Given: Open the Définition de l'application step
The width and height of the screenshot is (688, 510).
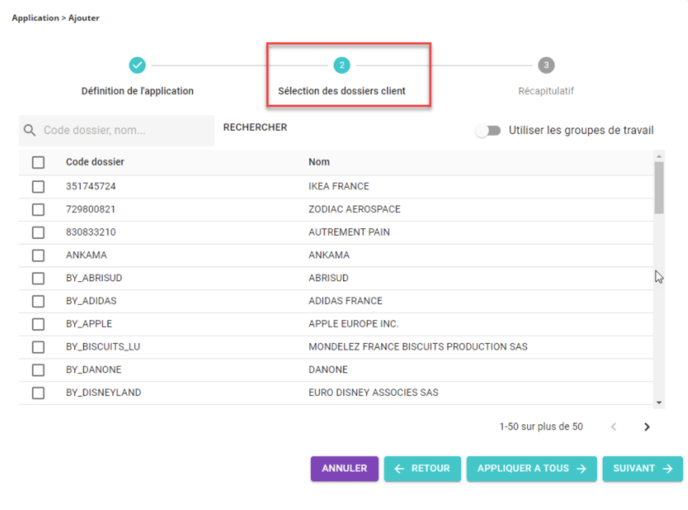Looking at the screenshot, I should (x=137, y=91).
